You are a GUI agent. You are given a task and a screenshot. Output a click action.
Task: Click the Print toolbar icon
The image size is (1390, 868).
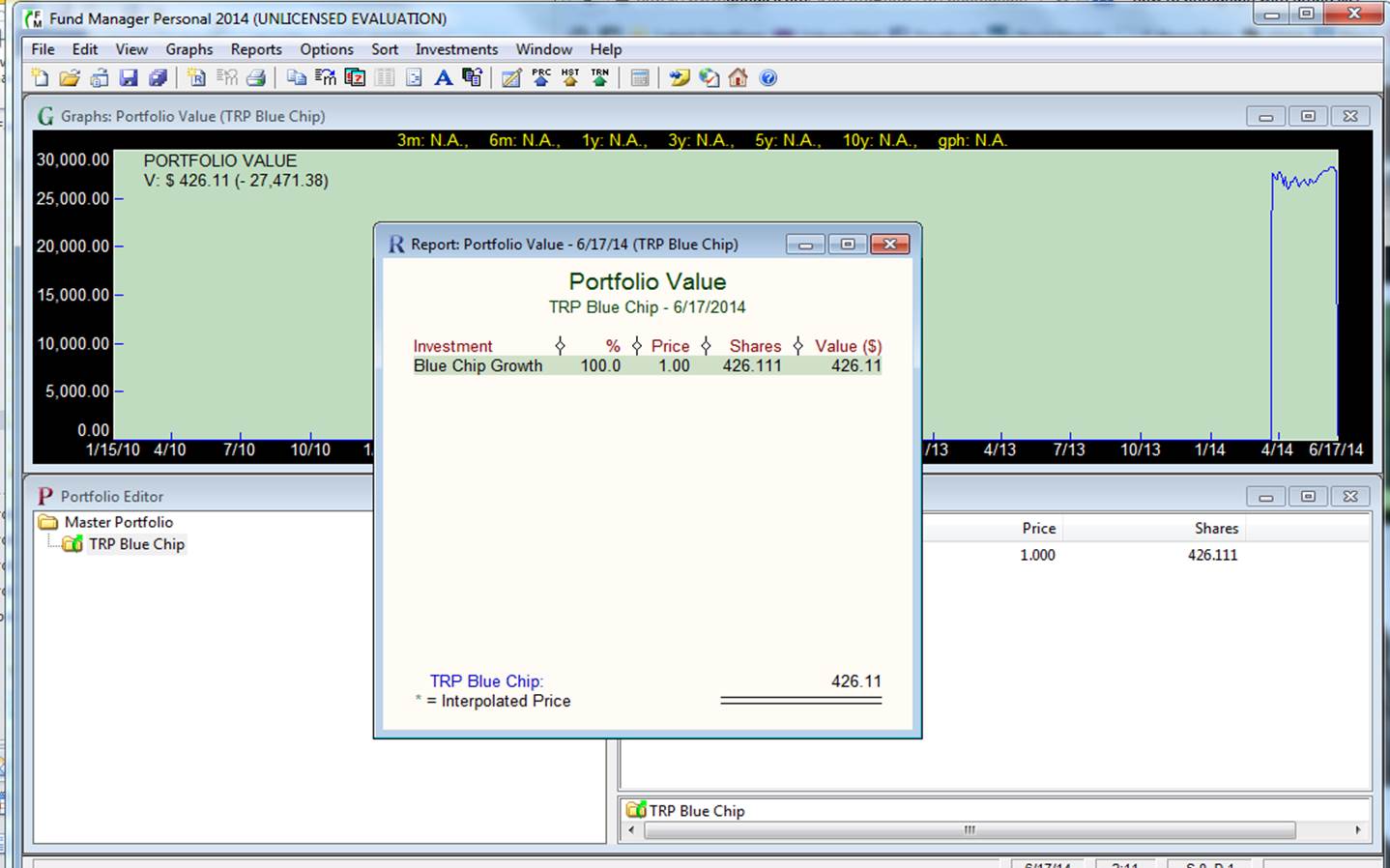(256, 78)
